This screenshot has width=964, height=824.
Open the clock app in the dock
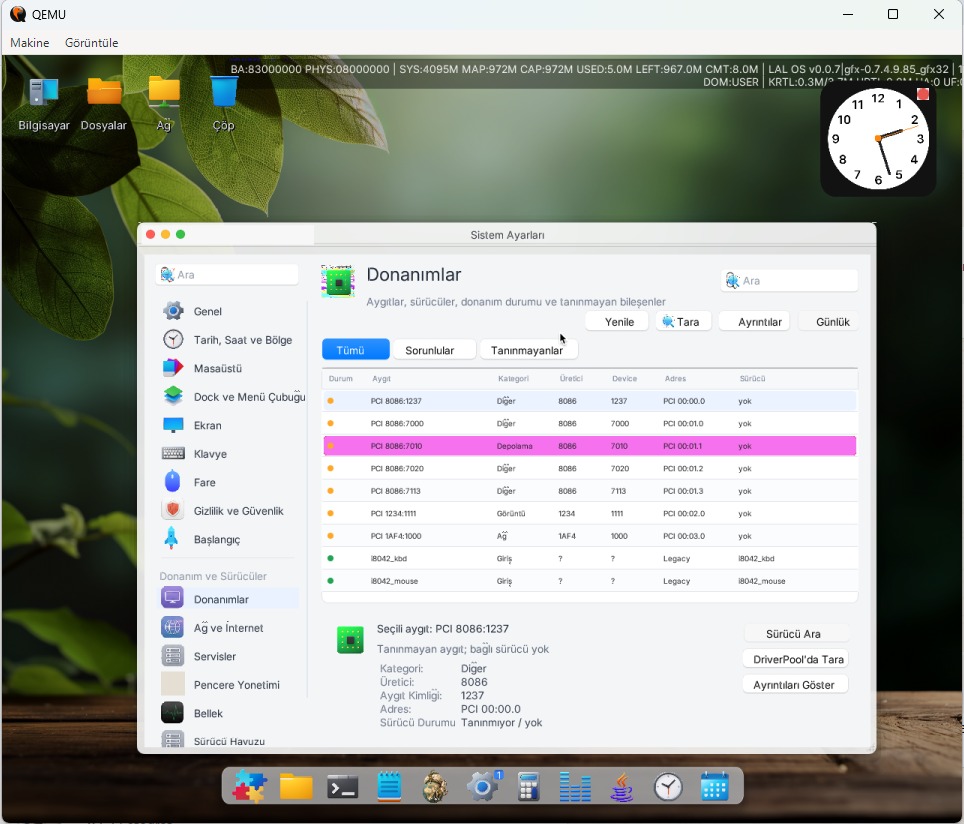click(668, 787)
